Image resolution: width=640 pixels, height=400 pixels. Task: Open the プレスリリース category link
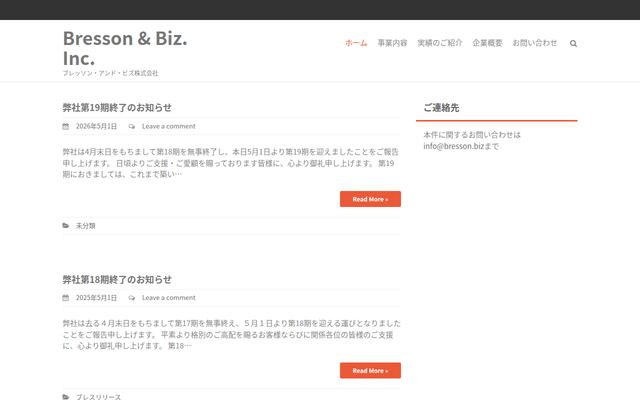tap(98, 397)
